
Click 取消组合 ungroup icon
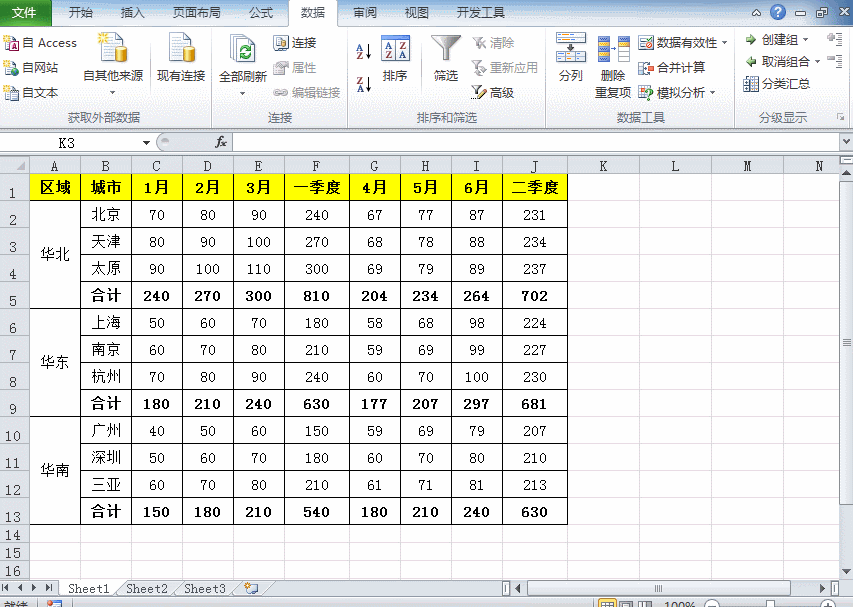pyautogui.click(x=751, y=61)
